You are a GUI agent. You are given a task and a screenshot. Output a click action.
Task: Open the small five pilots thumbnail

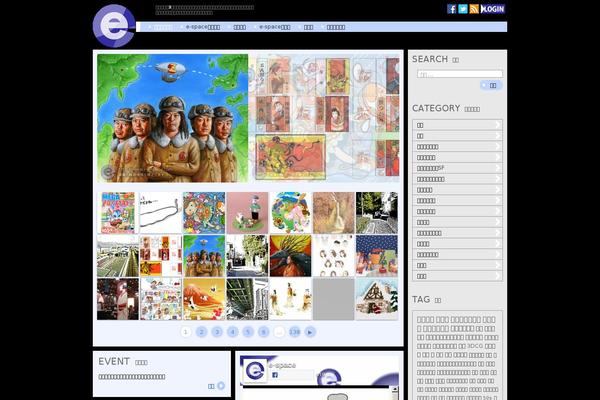pos(204,256)
